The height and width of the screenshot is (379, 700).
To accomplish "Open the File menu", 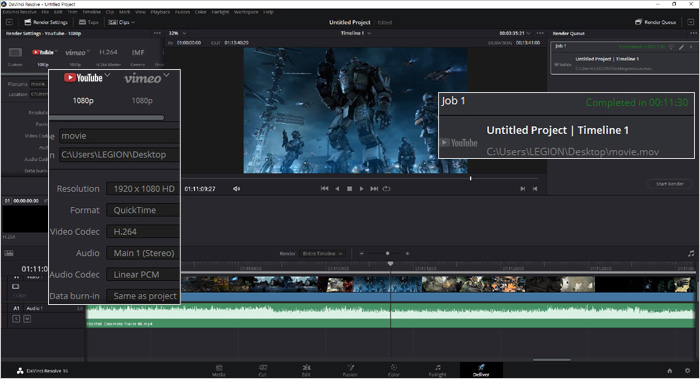I will pos(45,12).
